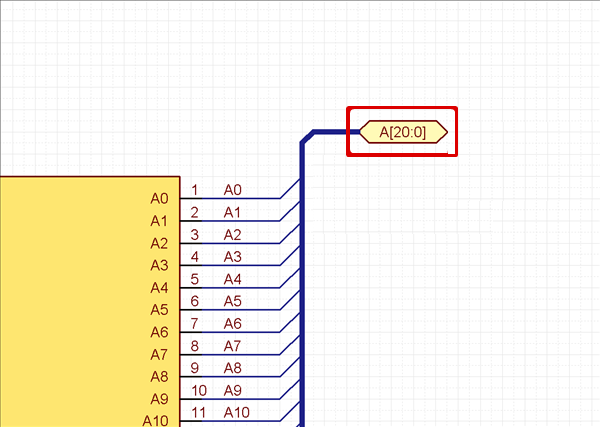Image resolution: width=600 pixels, height=427 pixels.
Task: Click pin name A4 inside component
Action: [x=159, y=287]
